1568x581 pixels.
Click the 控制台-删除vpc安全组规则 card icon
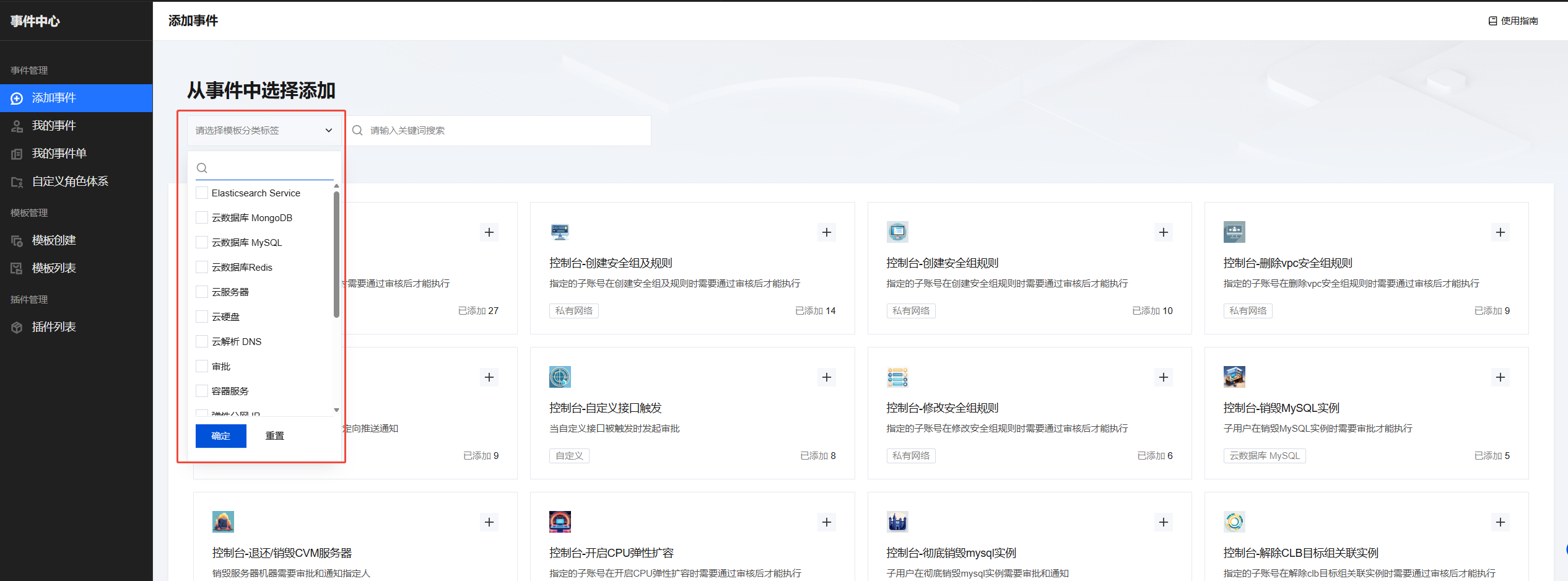pos(1234,232)
